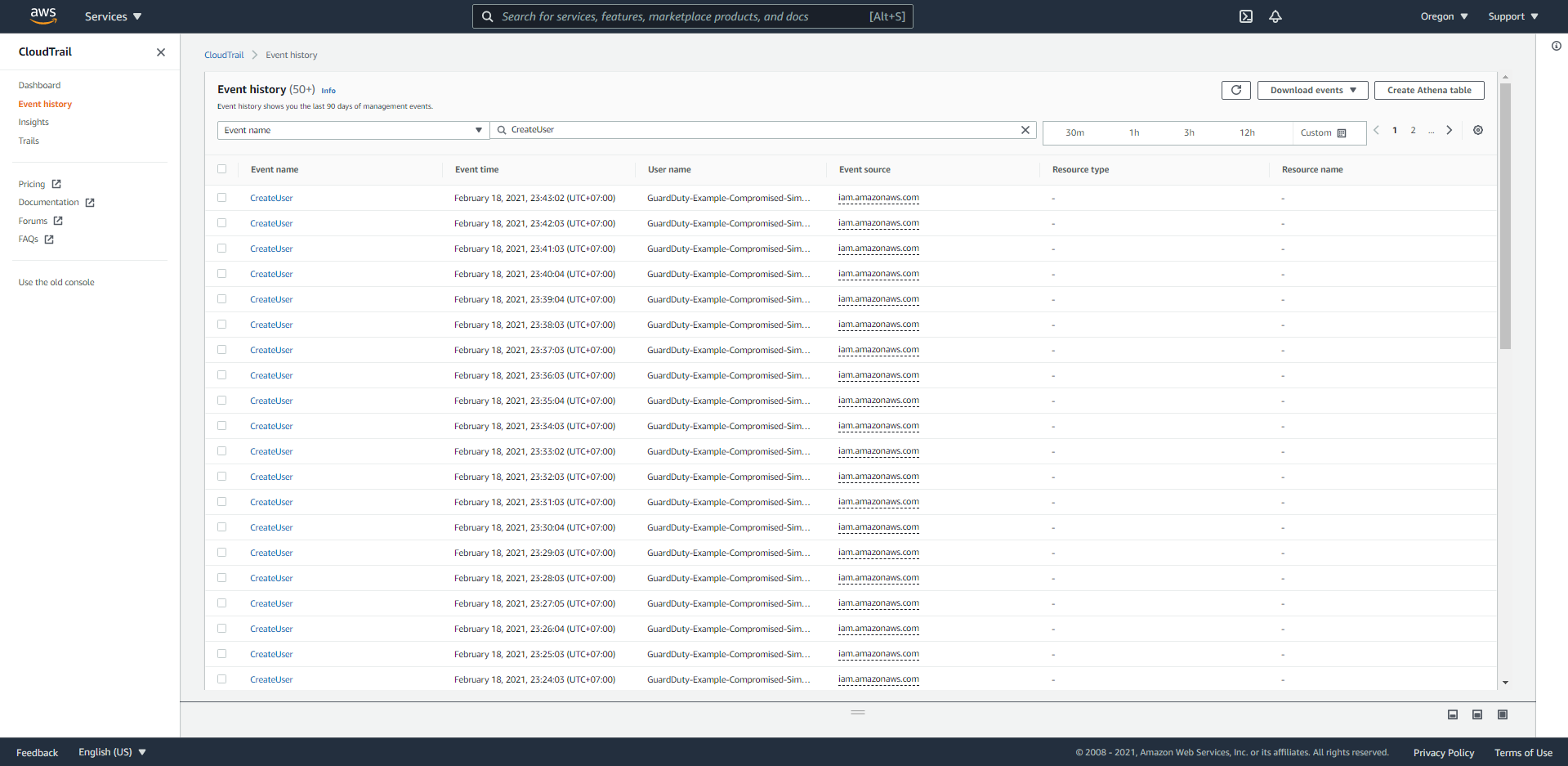Open iam.amazonaws.com source at 23:38:03
Viewport: 1568px width, 766px height.
click(878, 325)
